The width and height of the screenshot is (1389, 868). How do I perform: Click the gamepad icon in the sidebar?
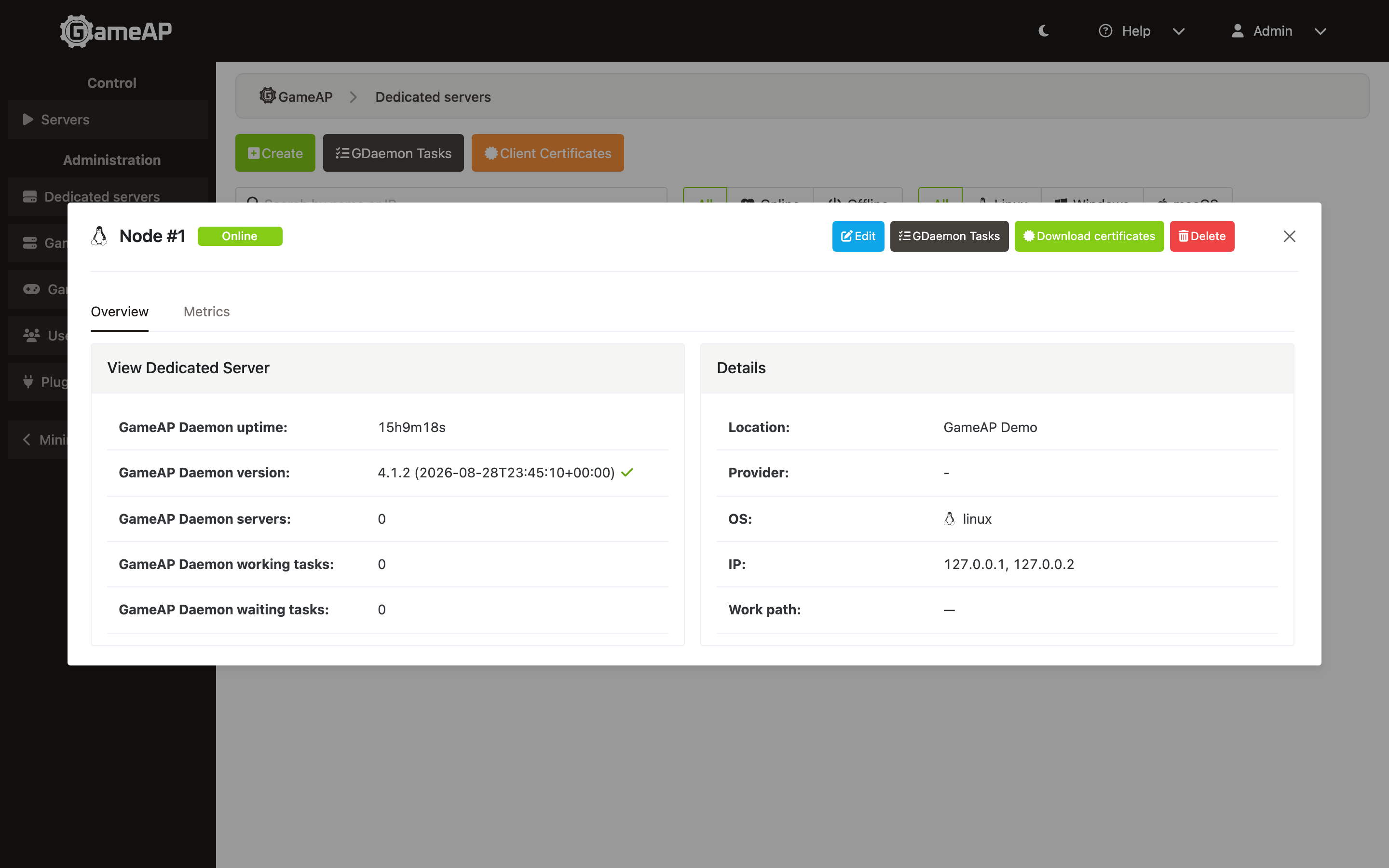coord(31,289)
